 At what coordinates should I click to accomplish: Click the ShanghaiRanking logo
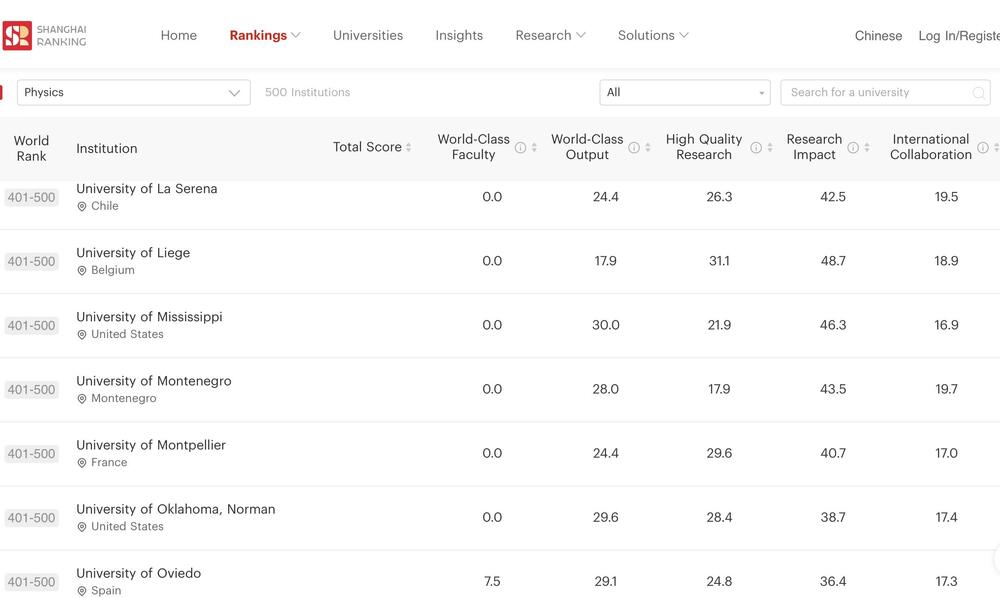coord(45,36)
